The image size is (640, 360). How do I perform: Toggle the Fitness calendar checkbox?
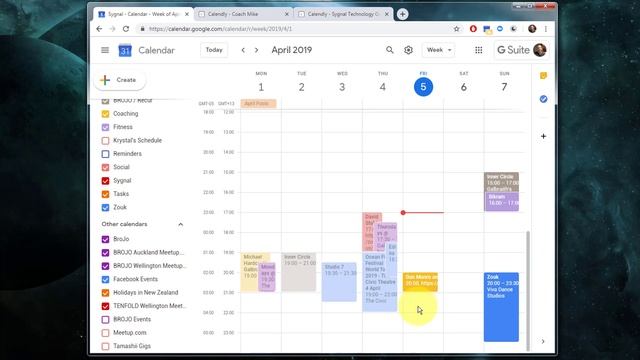[105, 127]
